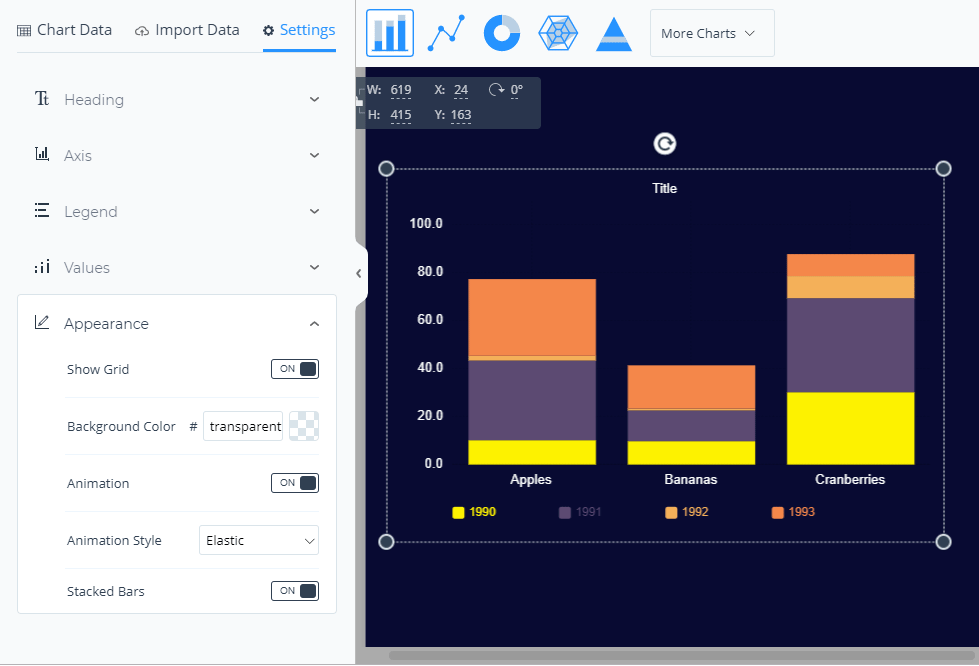Click the rotate handle above the chart
This screenshot has width=979, height=666.
coord(665,144)
